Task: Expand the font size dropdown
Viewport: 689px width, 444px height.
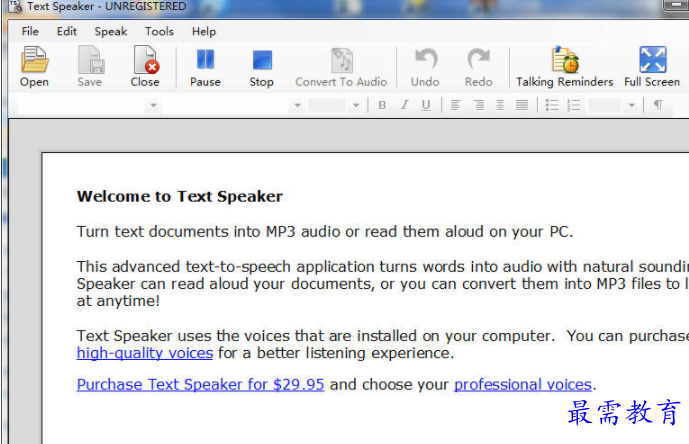Action: tap(356, 106)
